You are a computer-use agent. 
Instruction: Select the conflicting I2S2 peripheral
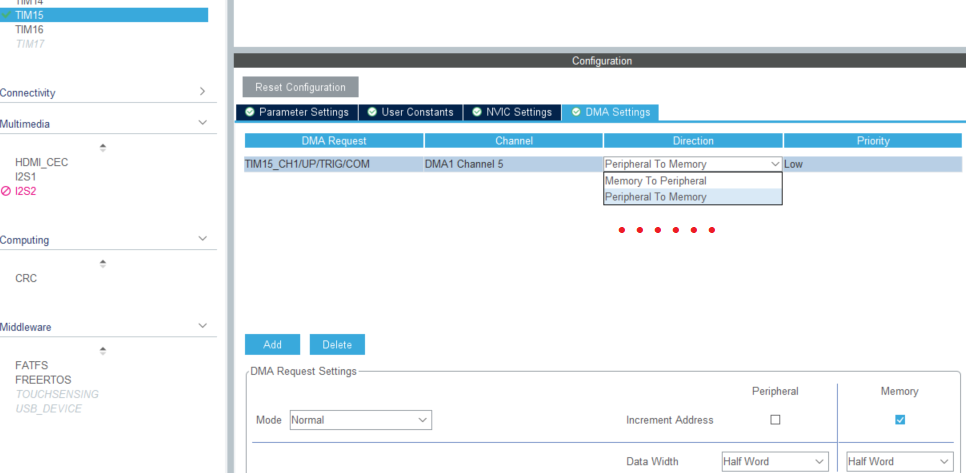25,192
